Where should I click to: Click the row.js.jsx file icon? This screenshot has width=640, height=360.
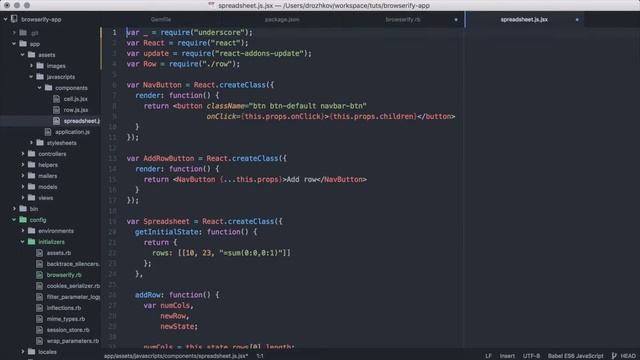(56, 110)
